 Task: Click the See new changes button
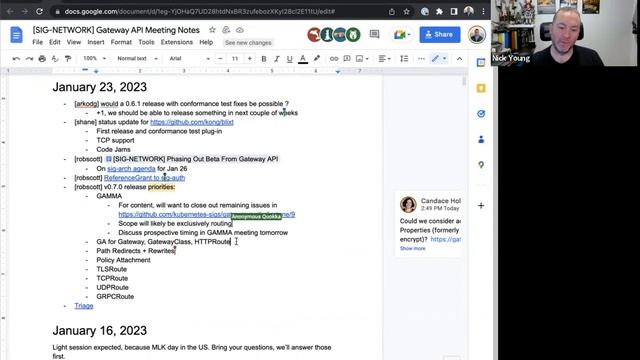248,42
